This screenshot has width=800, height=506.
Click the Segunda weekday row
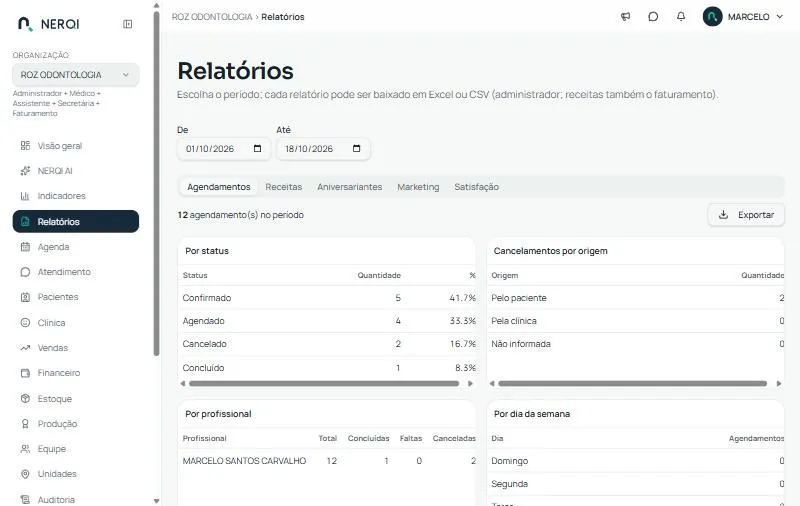(x=635, y=484)
